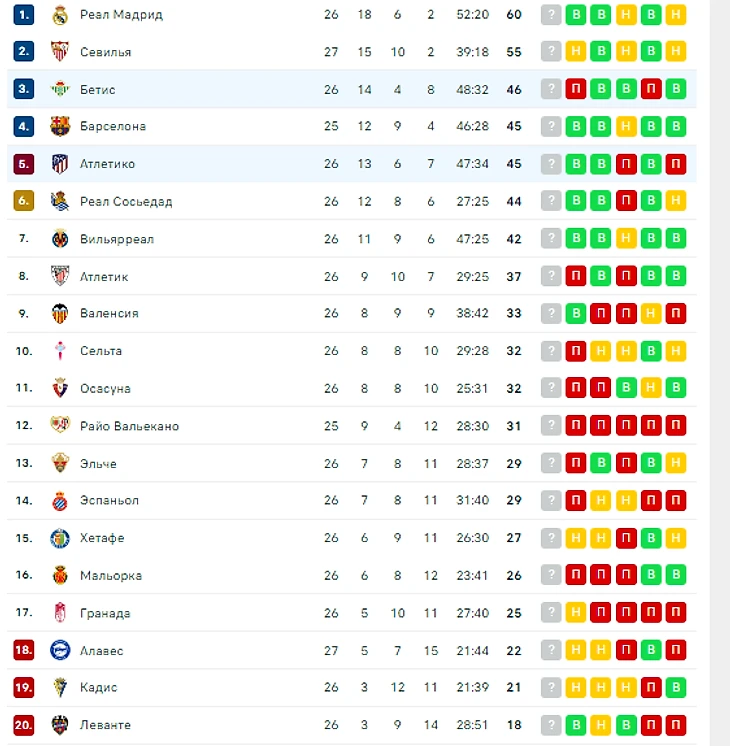
Task: Click the Villarreal club crest
Action: 60,238
